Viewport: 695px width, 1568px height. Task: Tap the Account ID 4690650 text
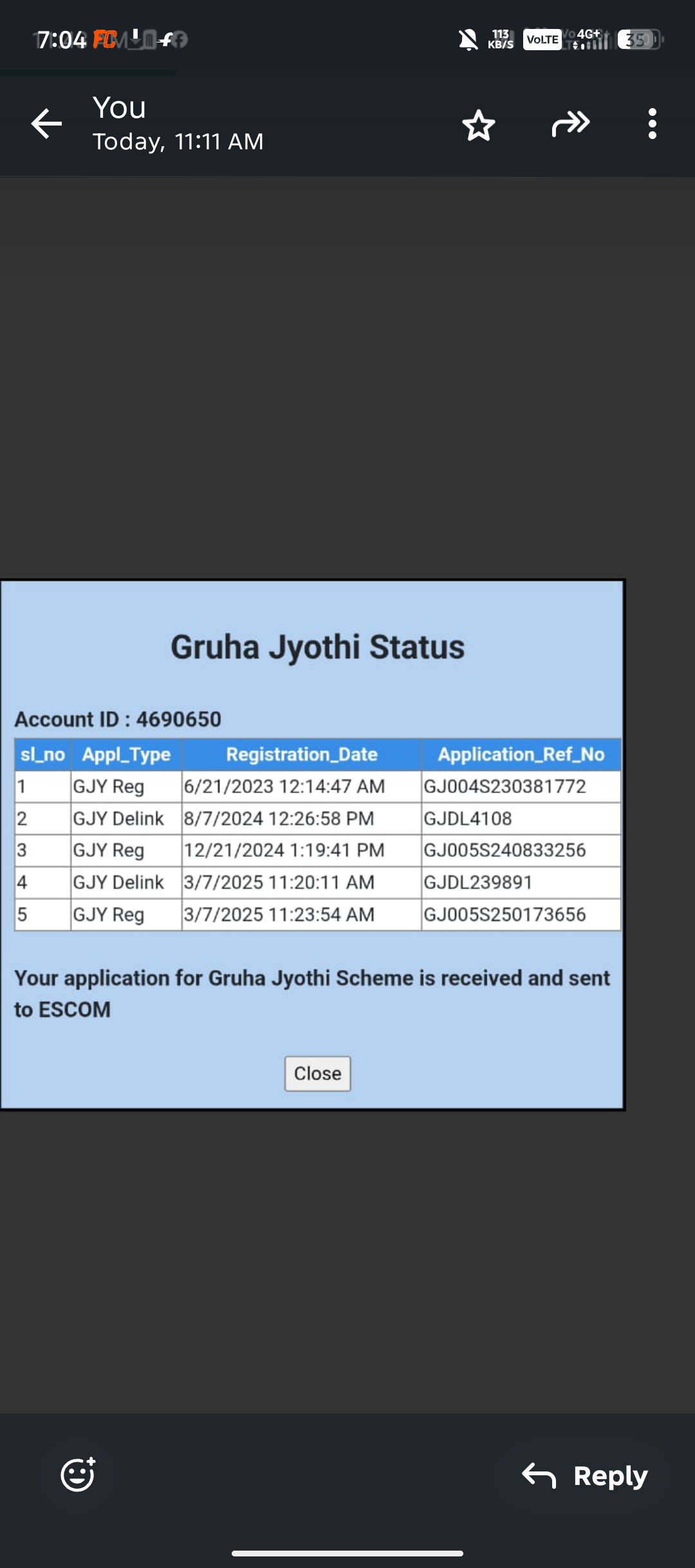(x=118, y=719)
